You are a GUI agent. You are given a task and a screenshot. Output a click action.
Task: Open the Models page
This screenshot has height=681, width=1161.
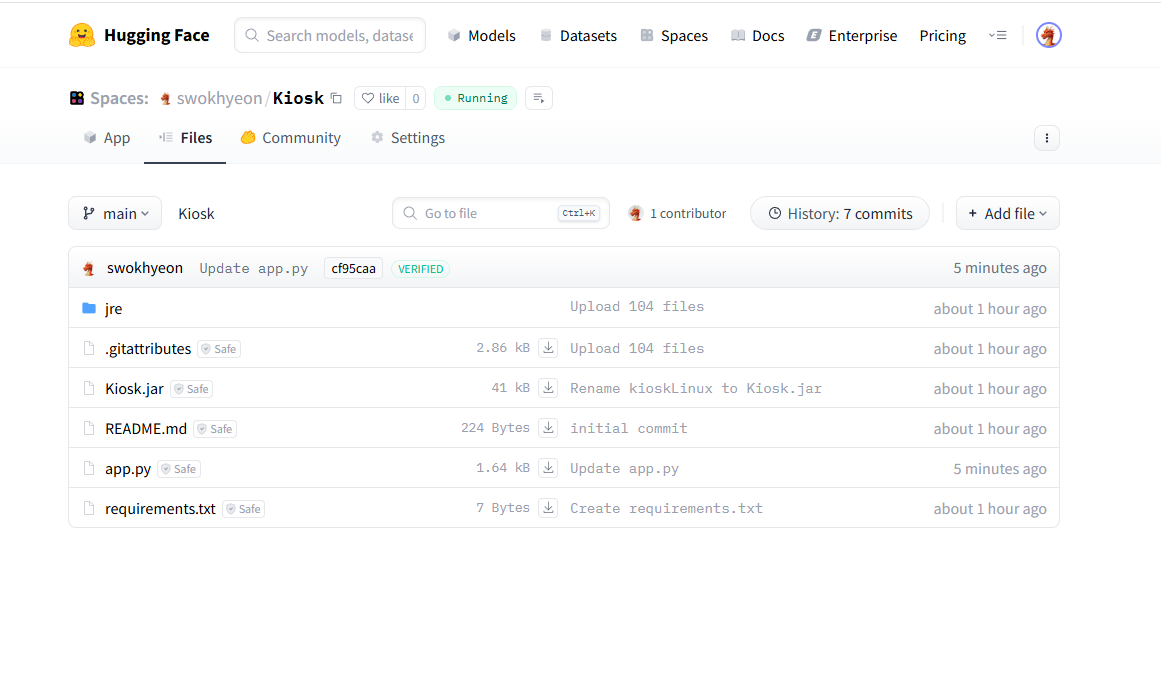click(482, 36)
